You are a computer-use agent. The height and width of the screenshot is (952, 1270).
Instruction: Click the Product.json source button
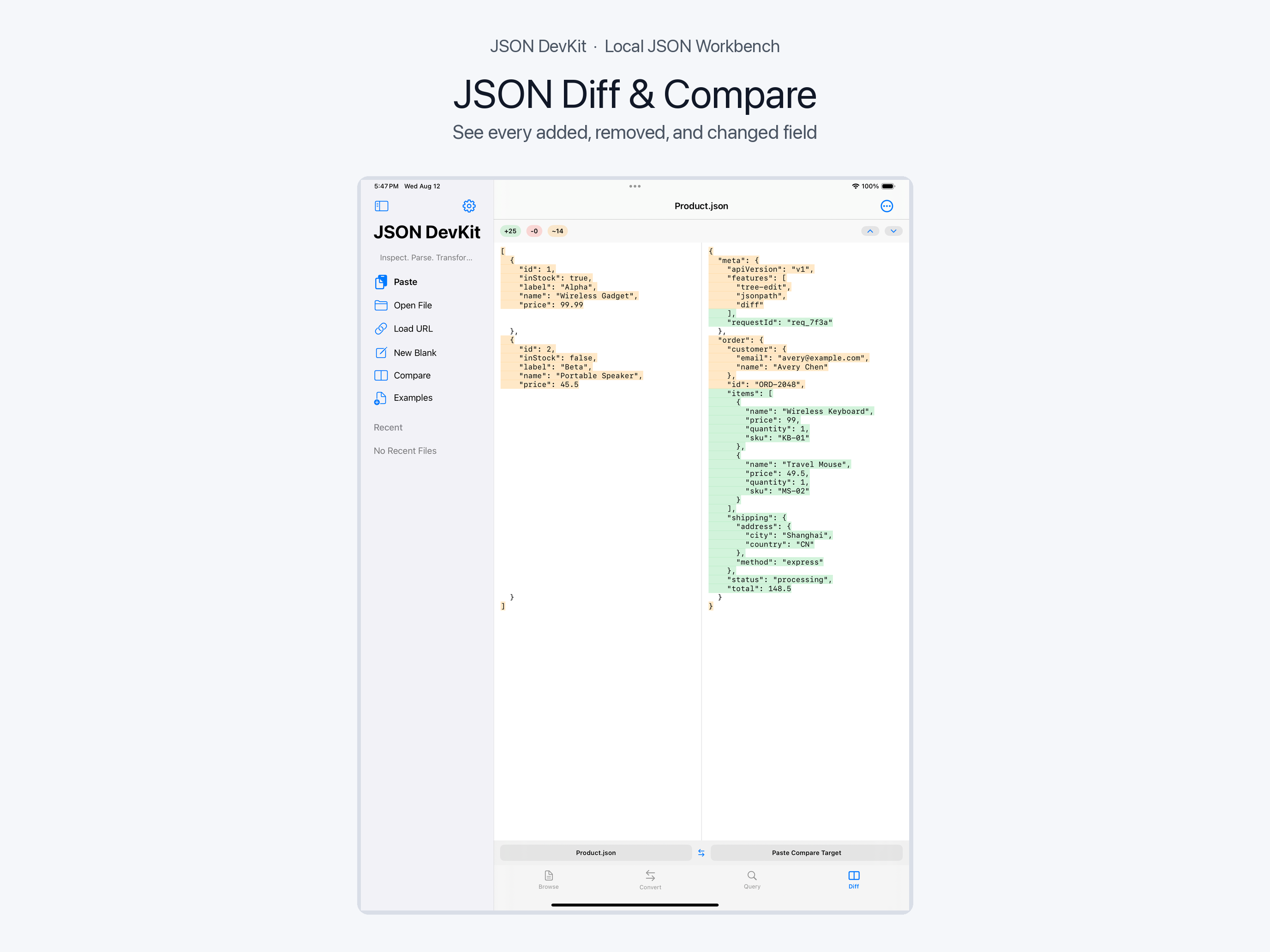click(x=595, y=853)
